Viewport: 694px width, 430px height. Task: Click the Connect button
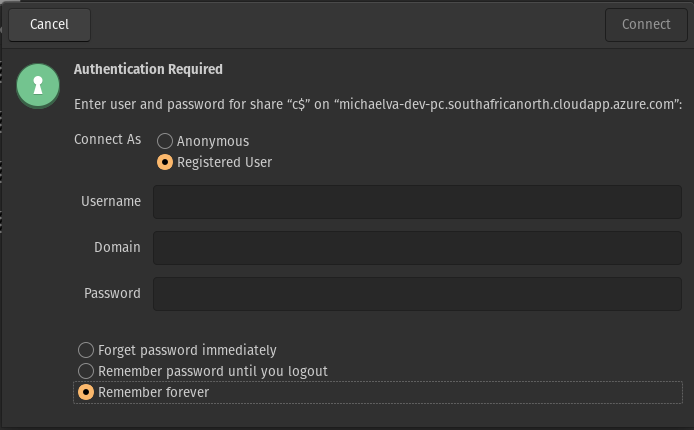[x=645, y=25]
